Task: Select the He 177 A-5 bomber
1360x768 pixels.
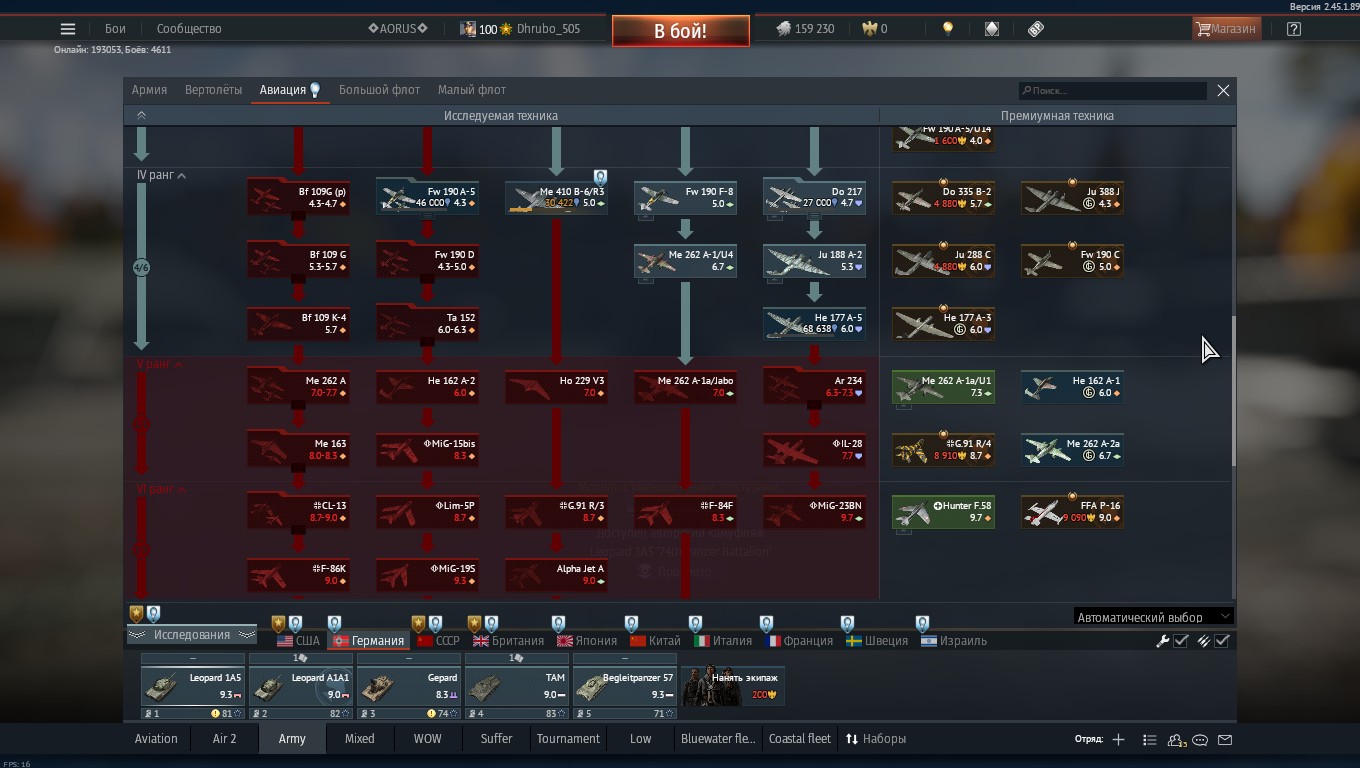Action: click(814, 323)
